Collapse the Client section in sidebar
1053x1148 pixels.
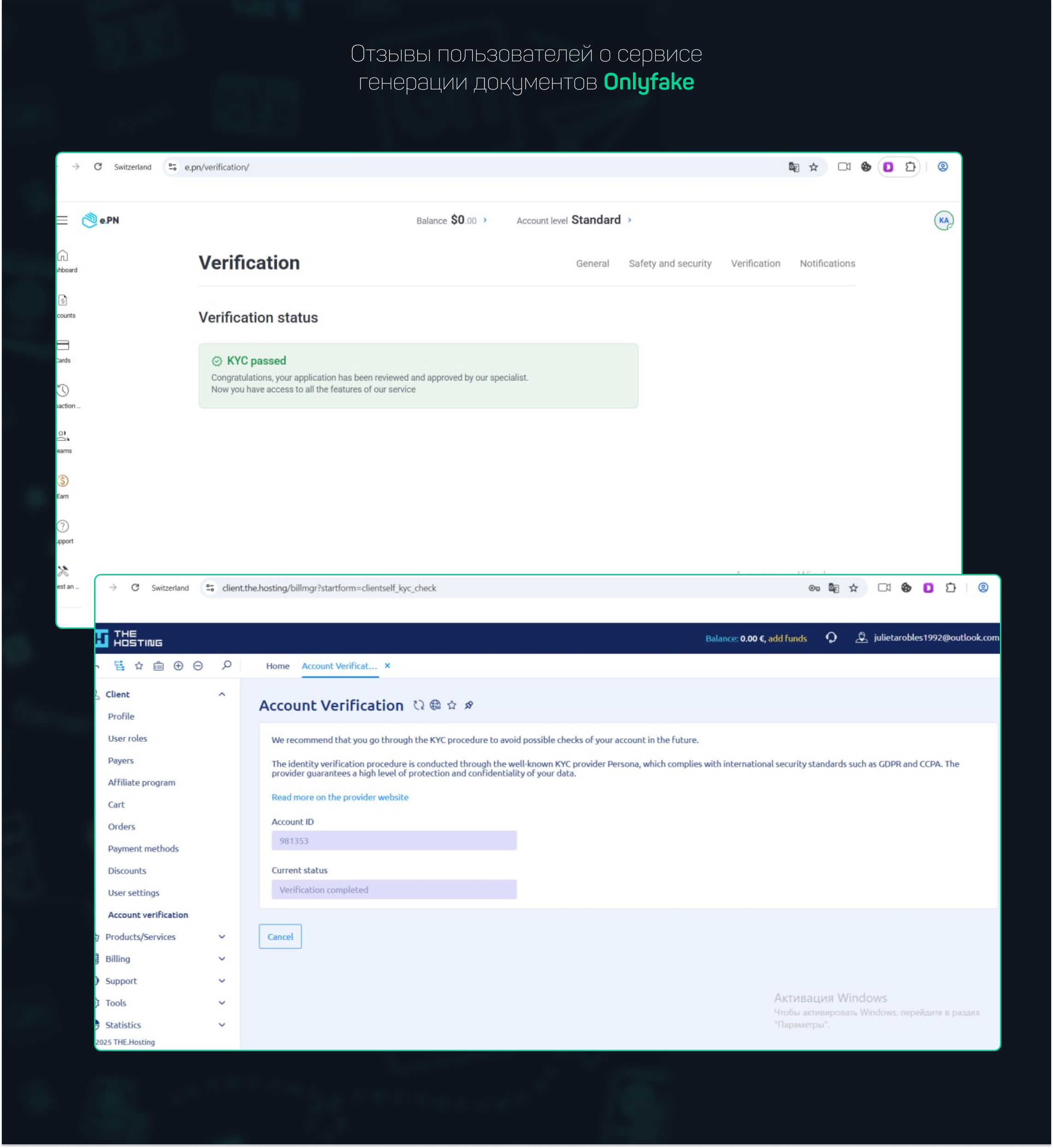(x=222, y=694)
